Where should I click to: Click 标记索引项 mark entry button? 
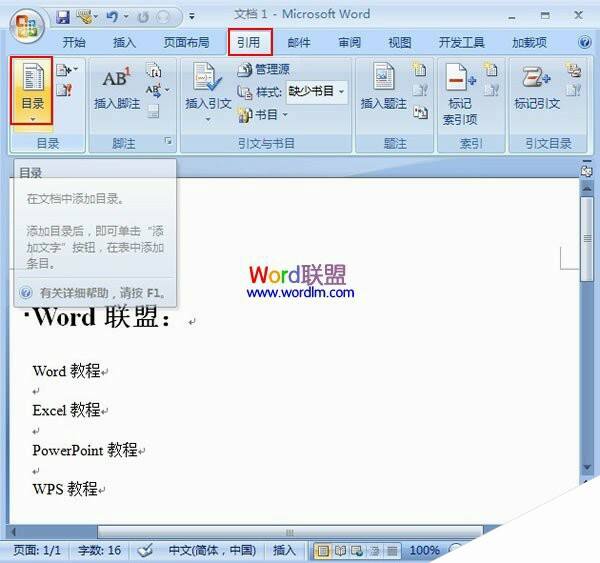pos(460,95)
